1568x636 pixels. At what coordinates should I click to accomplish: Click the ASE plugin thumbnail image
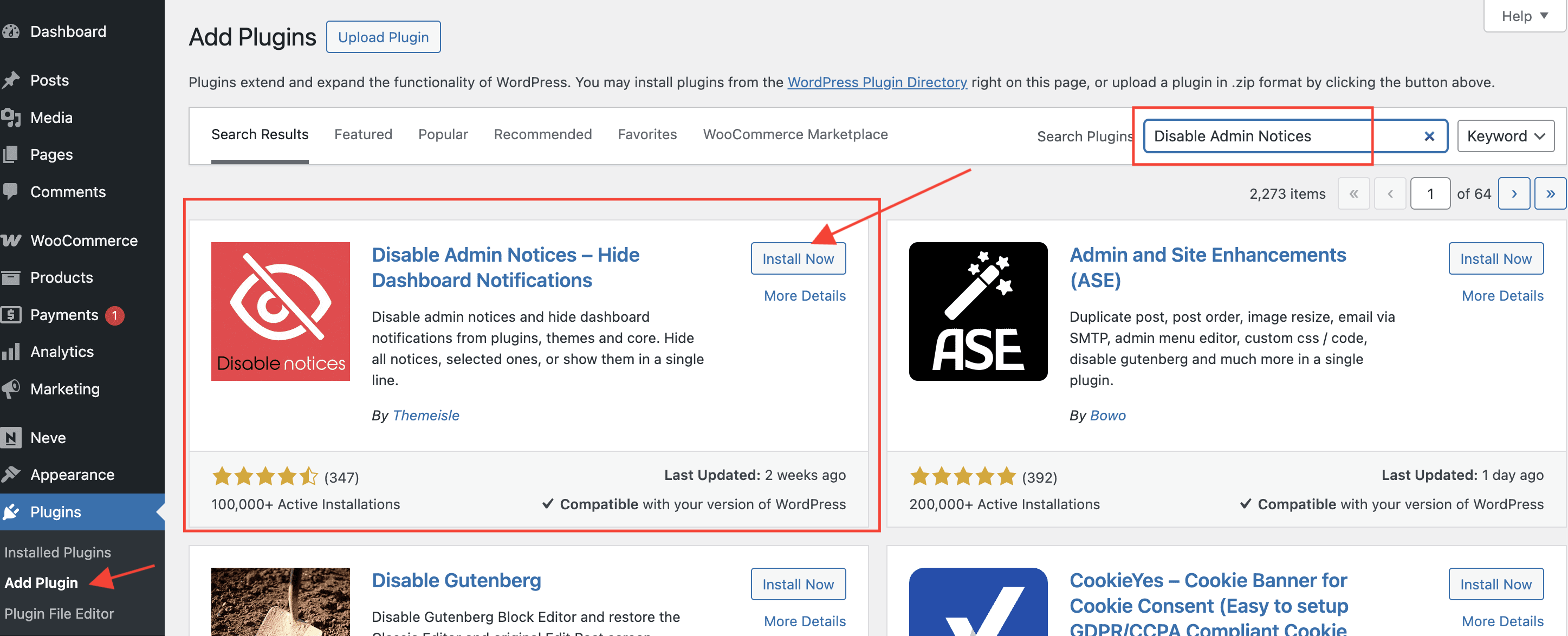[977, 311]
